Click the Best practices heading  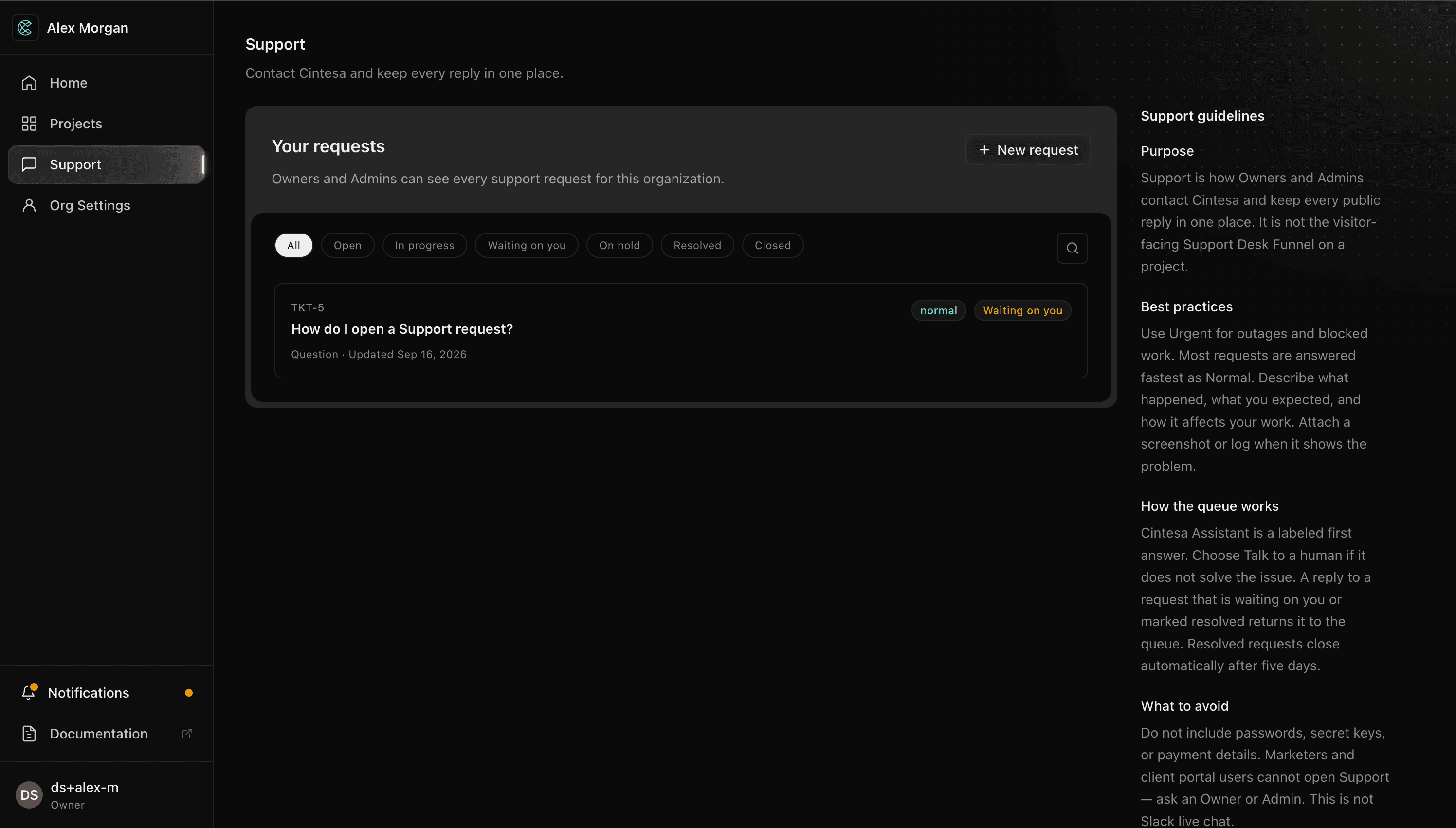(1186, 307)
